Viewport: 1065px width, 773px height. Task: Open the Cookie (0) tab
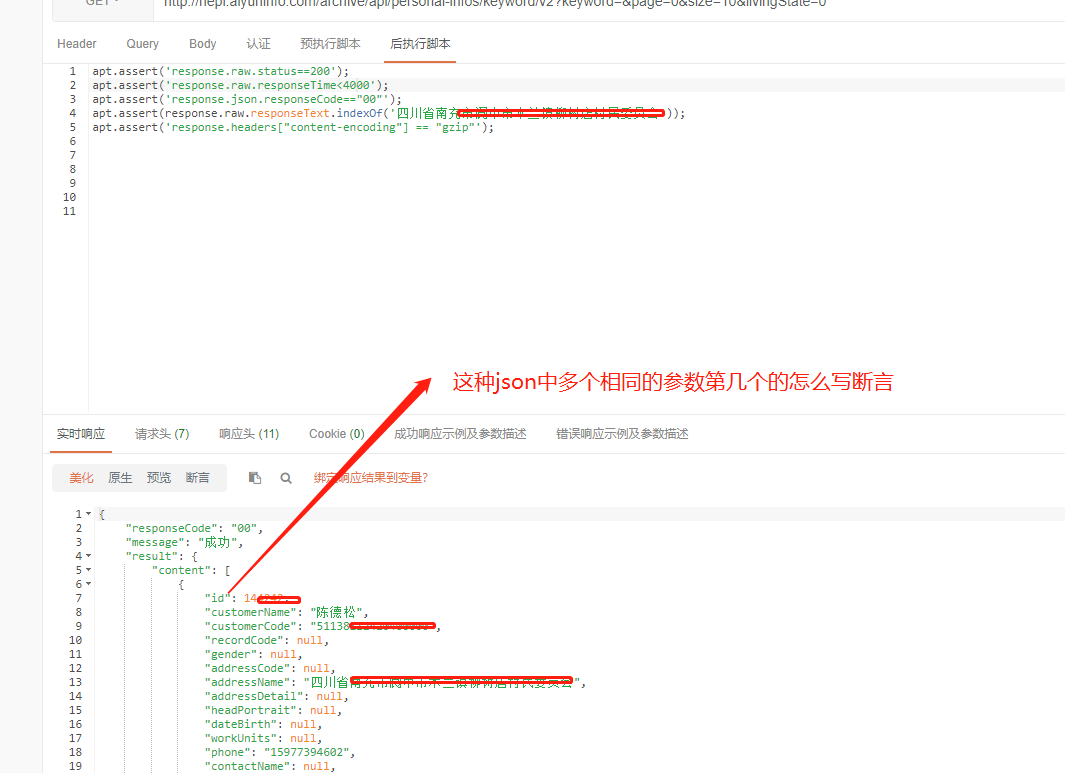coord(337,434)
